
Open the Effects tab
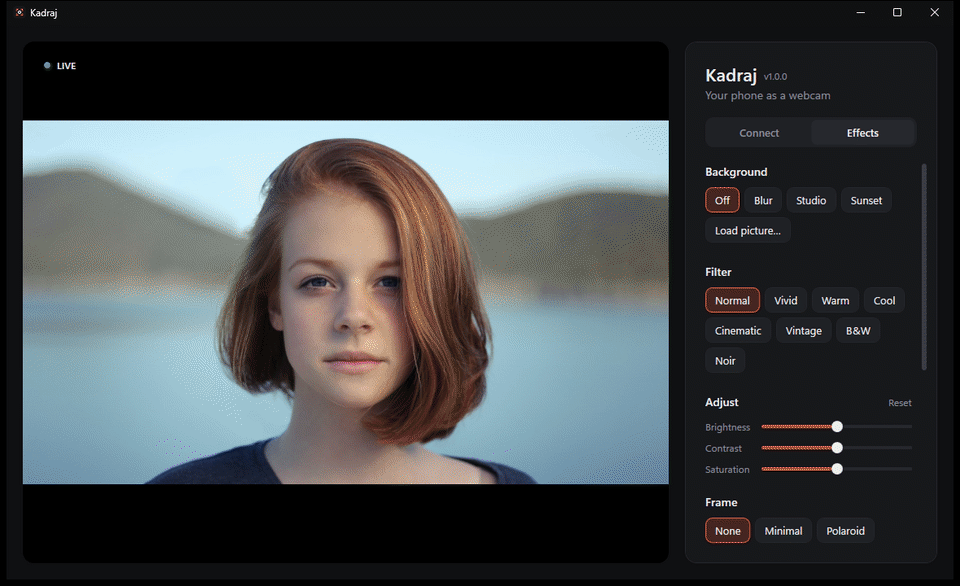[862, 133]
